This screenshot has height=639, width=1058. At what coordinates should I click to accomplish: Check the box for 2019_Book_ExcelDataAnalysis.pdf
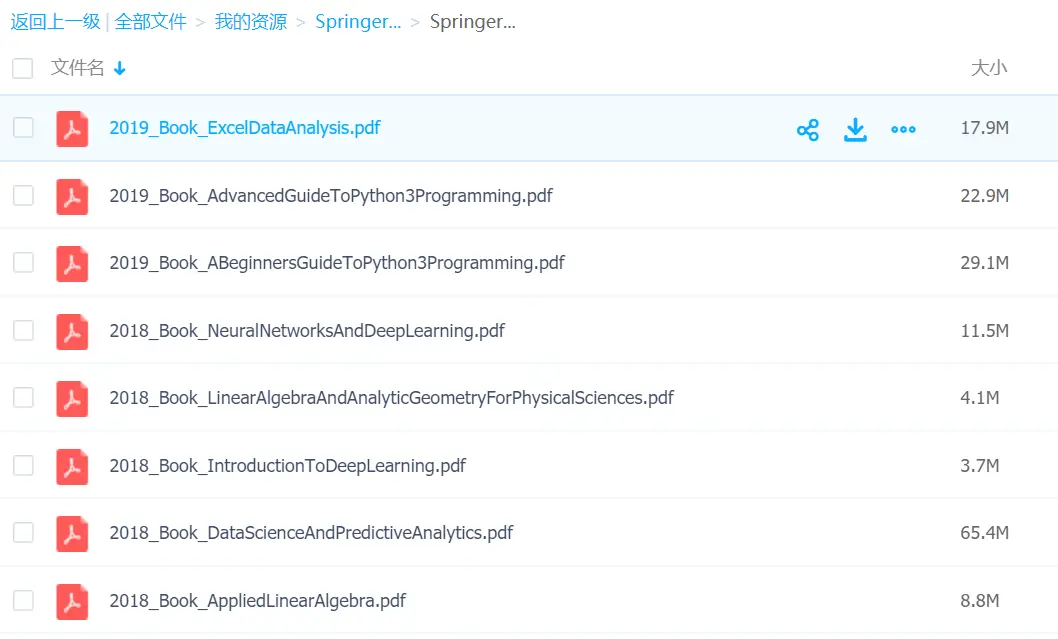point(24,128)
